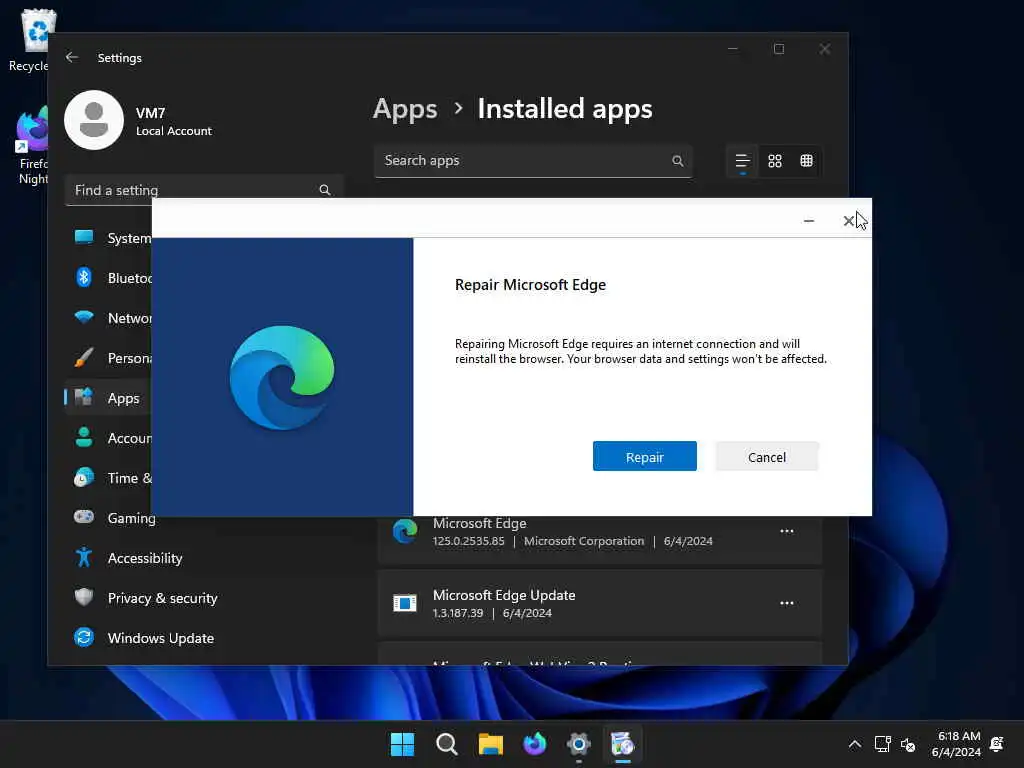Close the Settings window
Screen dimensions: 1024x768
click(825, 49)
